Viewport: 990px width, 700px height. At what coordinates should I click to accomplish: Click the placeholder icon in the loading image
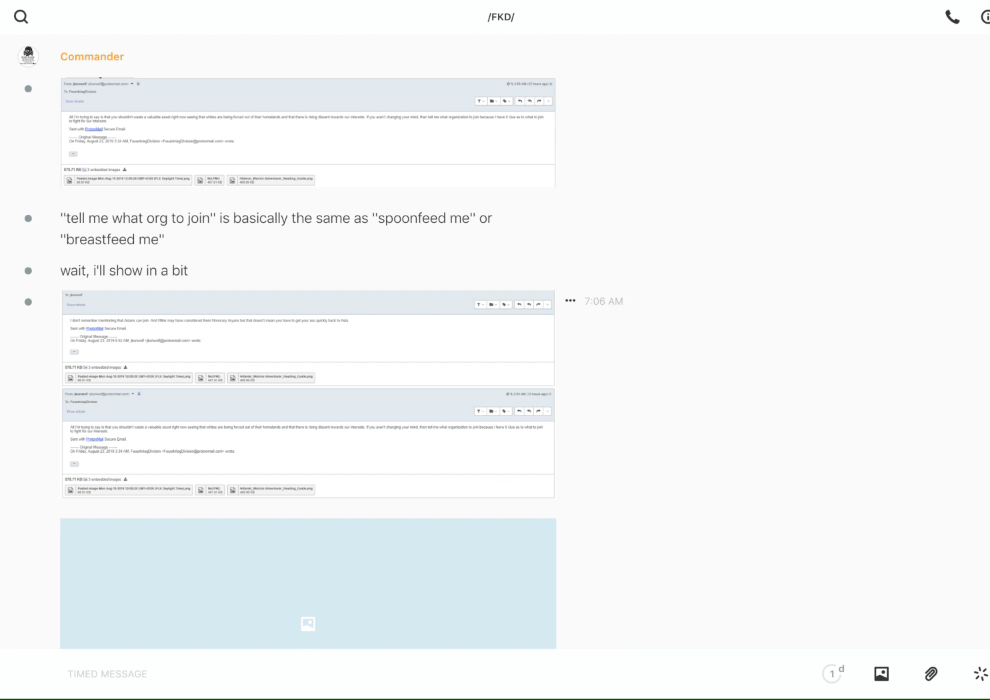pyautogui.click(x=308, y=624)
